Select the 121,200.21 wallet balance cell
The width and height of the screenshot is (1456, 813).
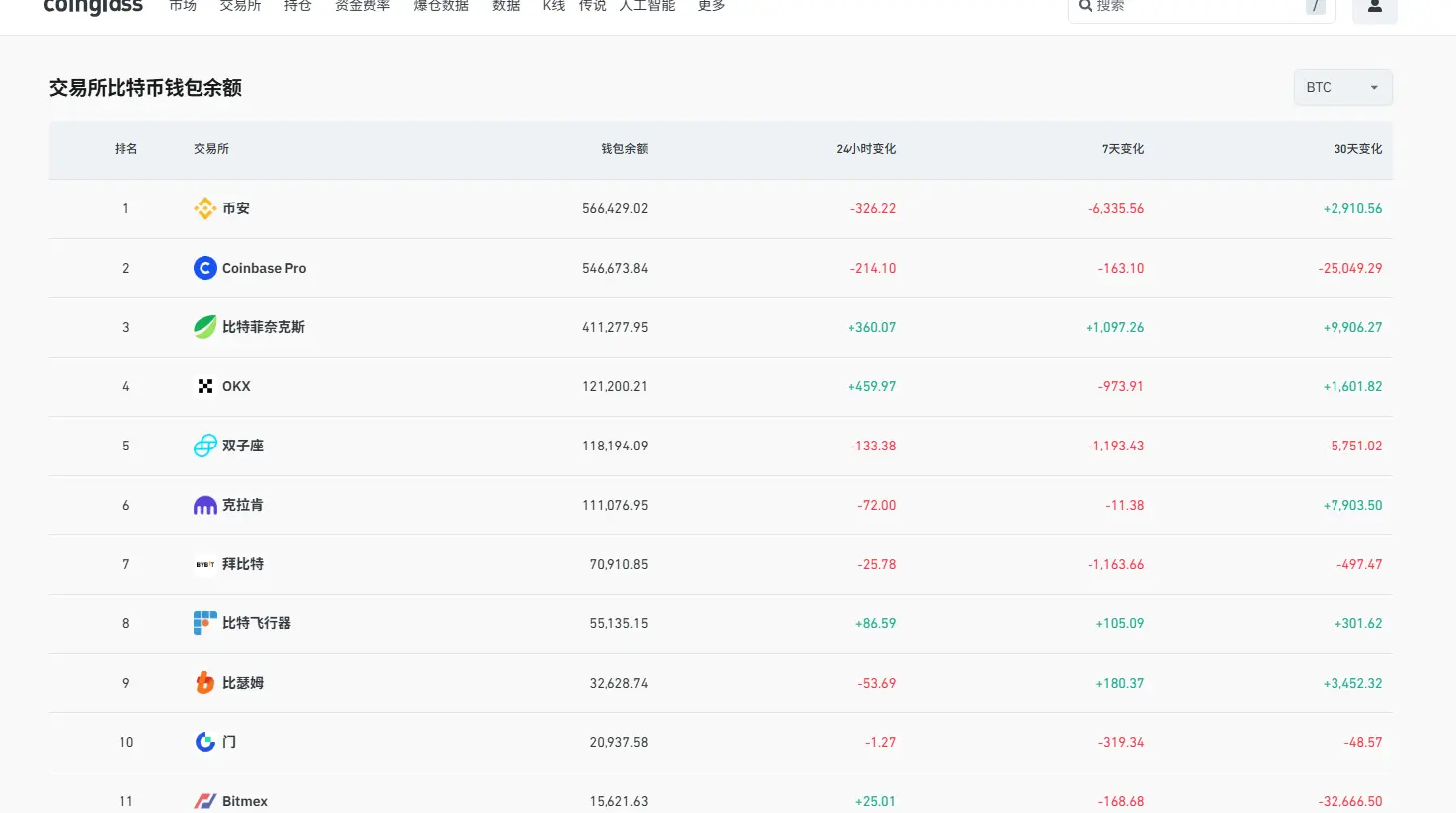615,386
